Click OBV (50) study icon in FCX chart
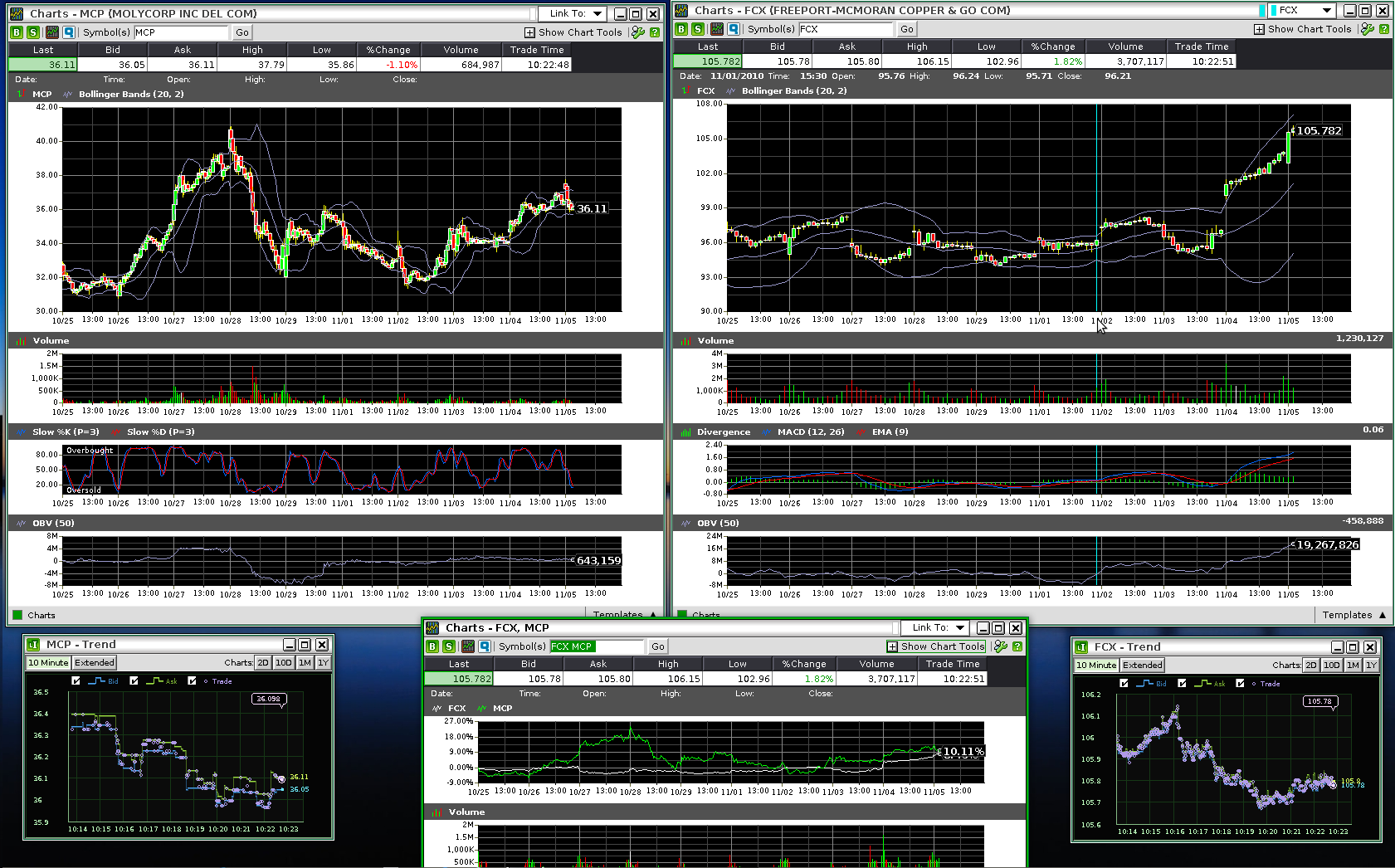Image resolution: width=1395 pixels, height=868 pixels. point(685,524)
